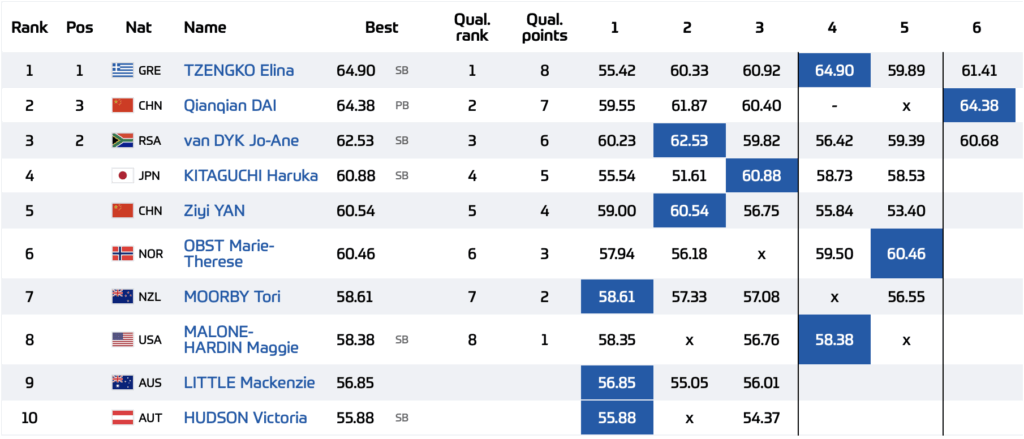1024x439 pixels.
Task: Click the South Africa flag icon
Action: pyautogui.click(x=122, y=141)
